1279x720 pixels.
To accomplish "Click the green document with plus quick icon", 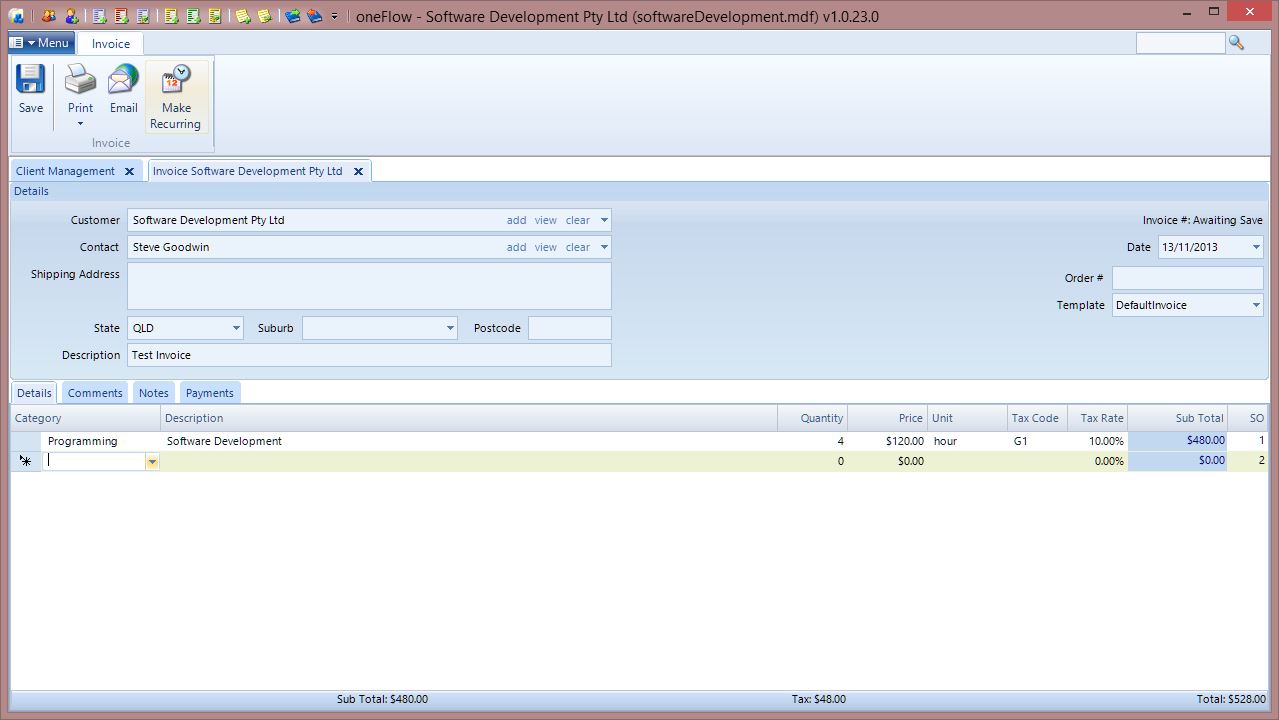I will click(193, 16).
